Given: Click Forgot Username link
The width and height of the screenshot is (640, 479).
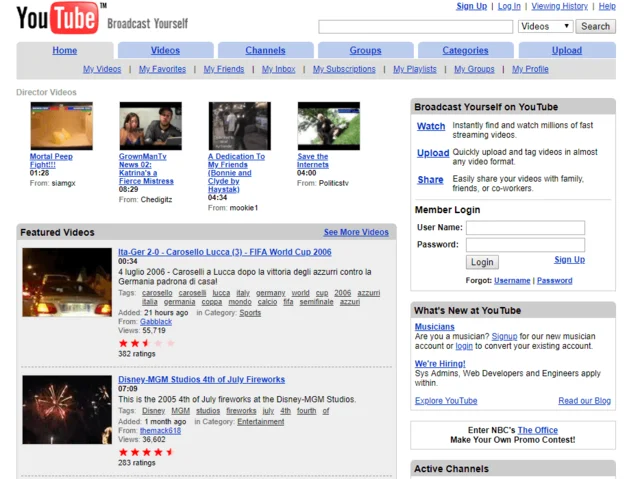Looking at the screenshot, I should point(512,281).
